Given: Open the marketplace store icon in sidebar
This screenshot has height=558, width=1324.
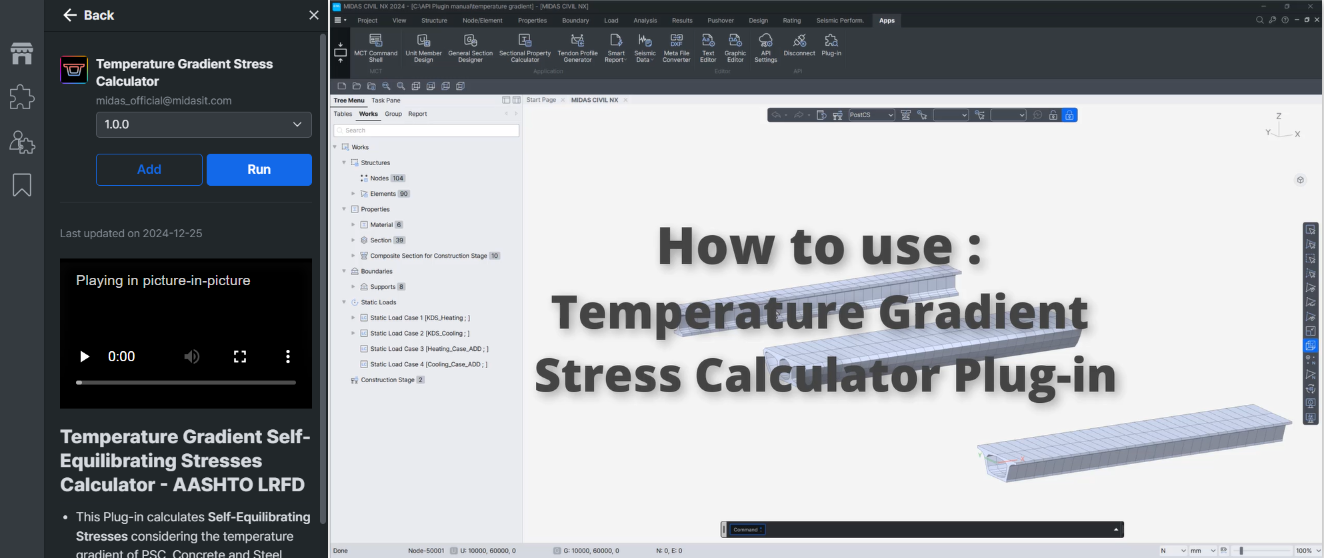Looking at the screenshot, I should pos(22,54).
